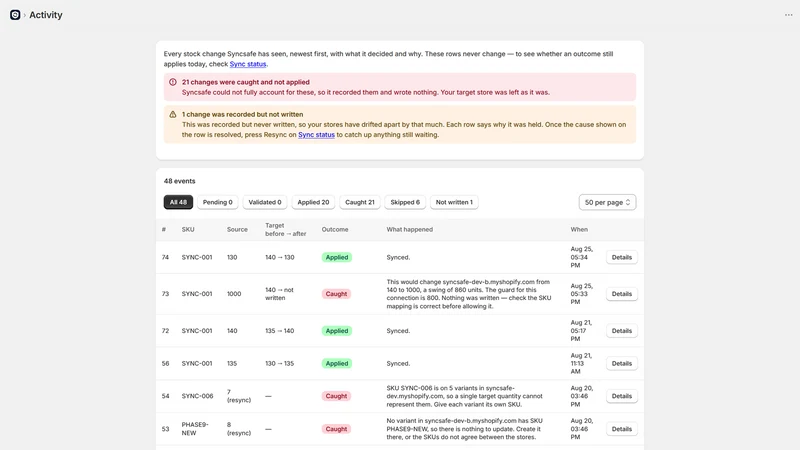Click '1 change was recorded but not written'
This screenshot has height=450, width=800.
[x=242, y=114]
